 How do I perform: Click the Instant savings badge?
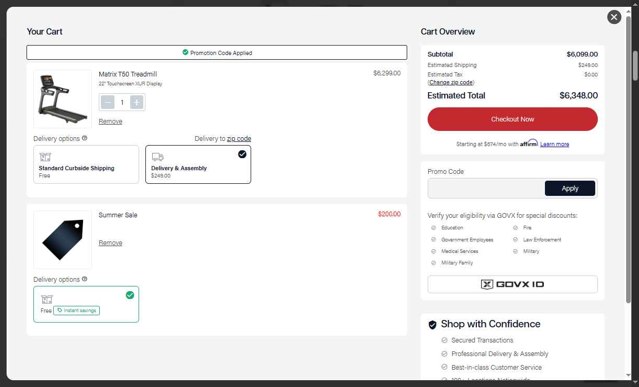point(77,310)
